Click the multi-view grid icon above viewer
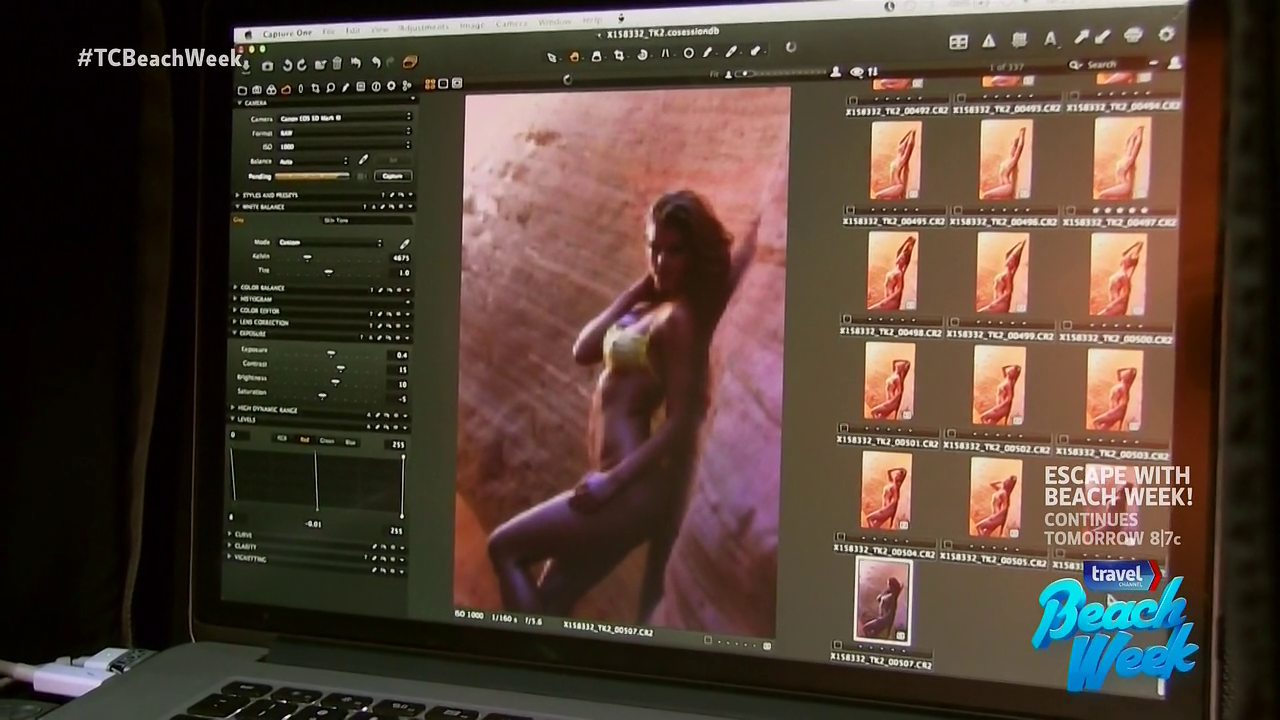The height and width of the screenshot is (720, 1280). tap(430, 84)
